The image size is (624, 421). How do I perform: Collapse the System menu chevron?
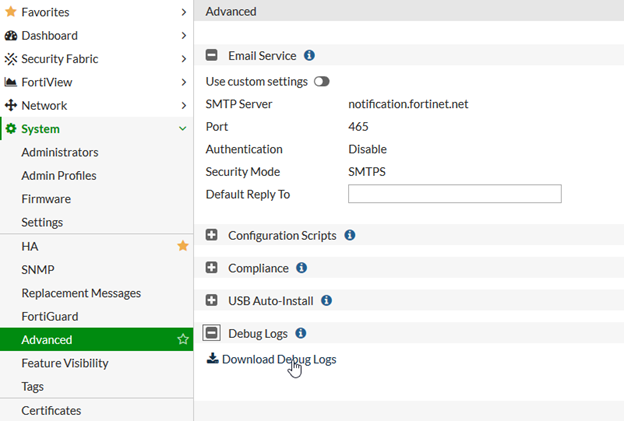click(182, 129)
